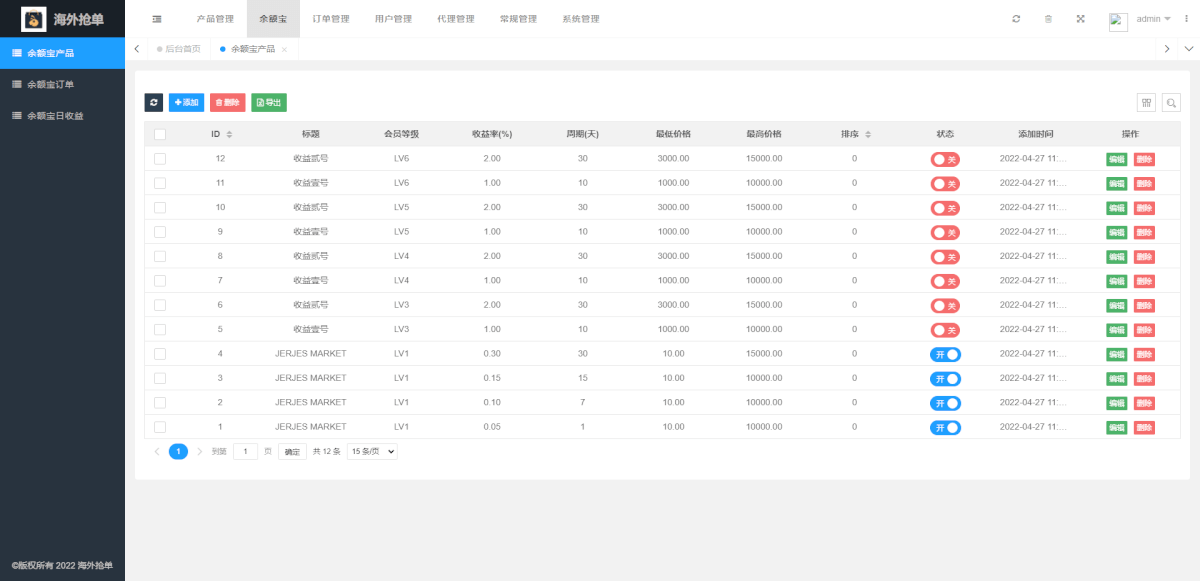Screen dimensions: 1200x581
Task: Click the blue 添加 button
Action: click(186, 102)
